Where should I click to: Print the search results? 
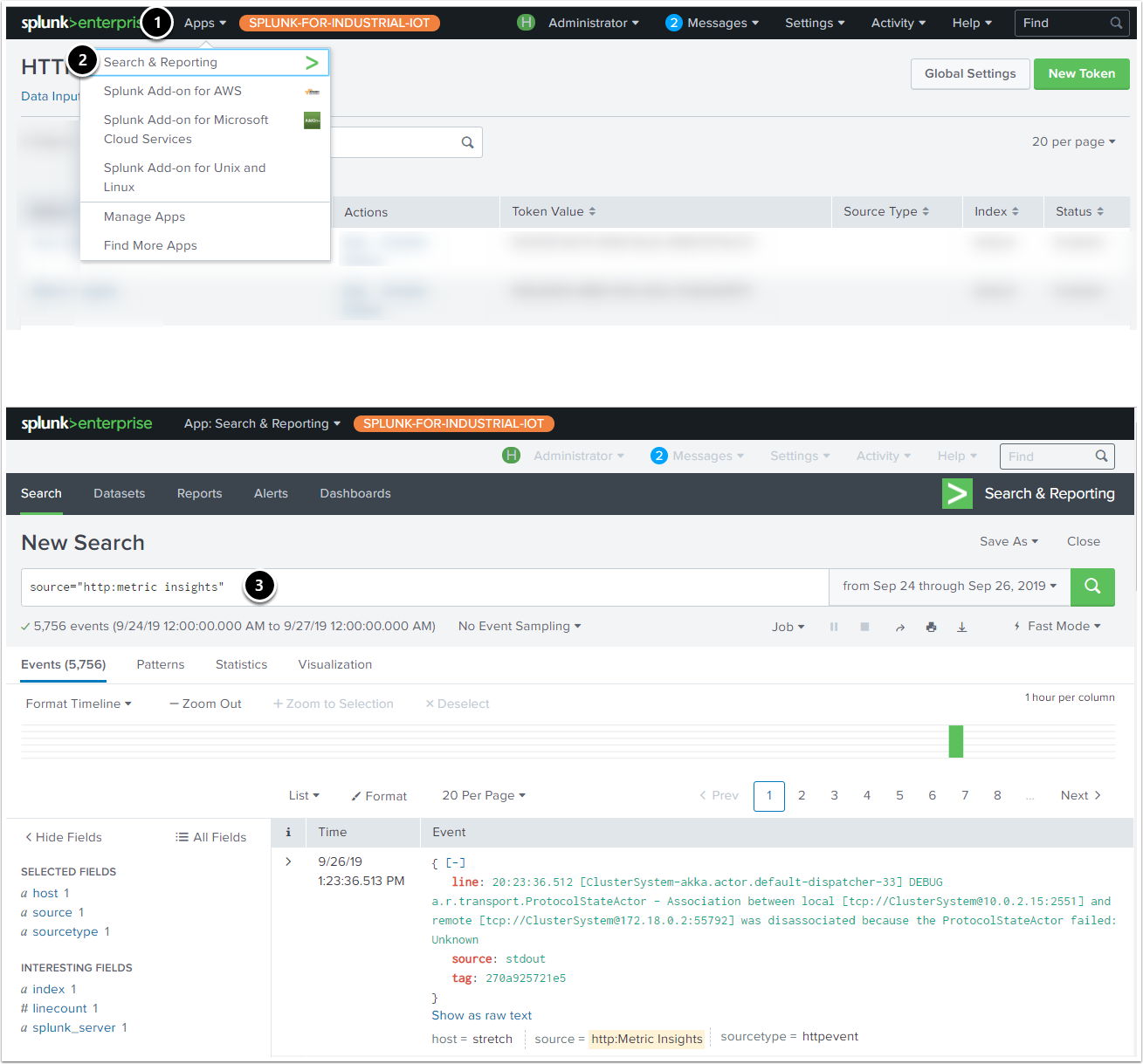(x=931, y=627)
